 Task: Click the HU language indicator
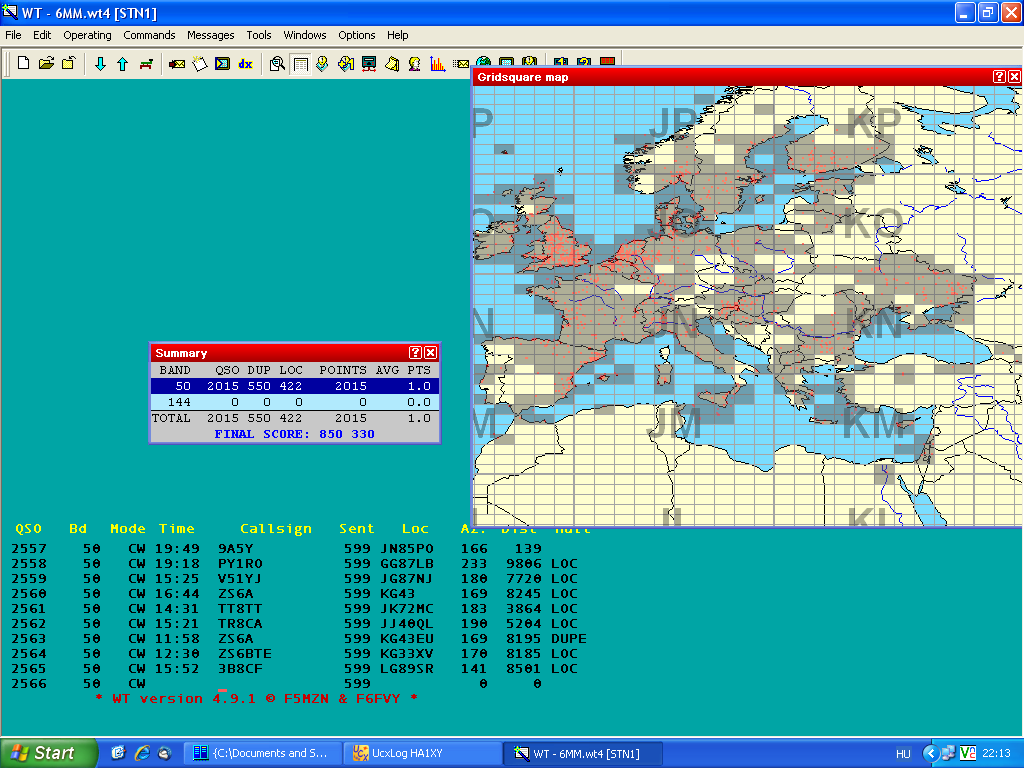coord(903,754)
